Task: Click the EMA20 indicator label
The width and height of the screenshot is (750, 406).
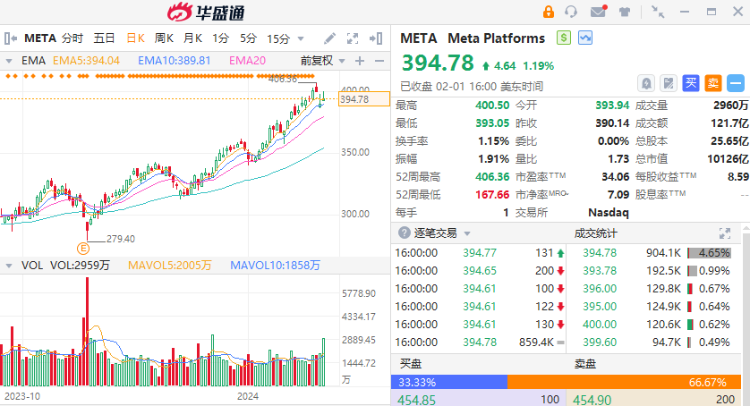Action: click(247, 61)
